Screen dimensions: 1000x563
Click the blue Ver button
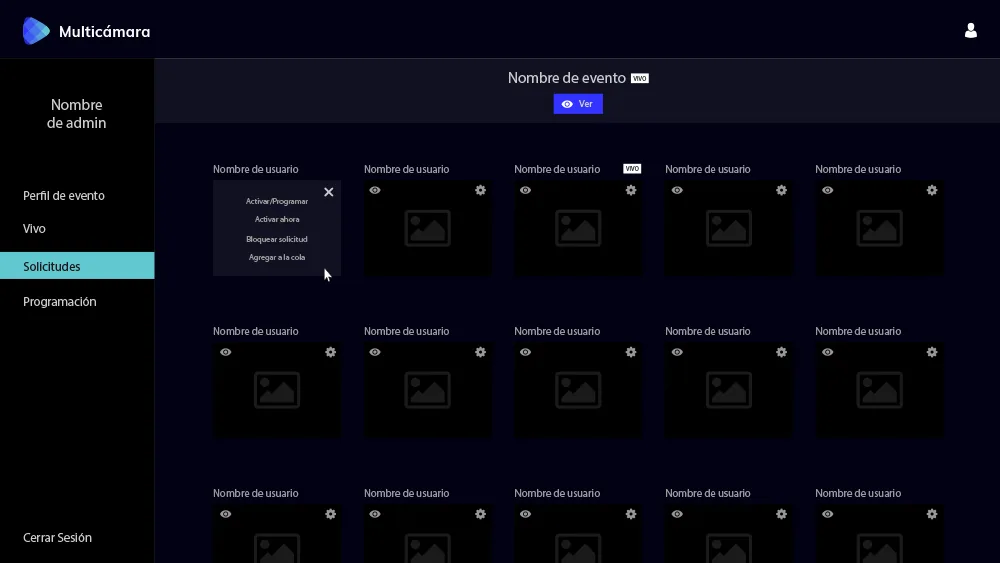point(578,104)
